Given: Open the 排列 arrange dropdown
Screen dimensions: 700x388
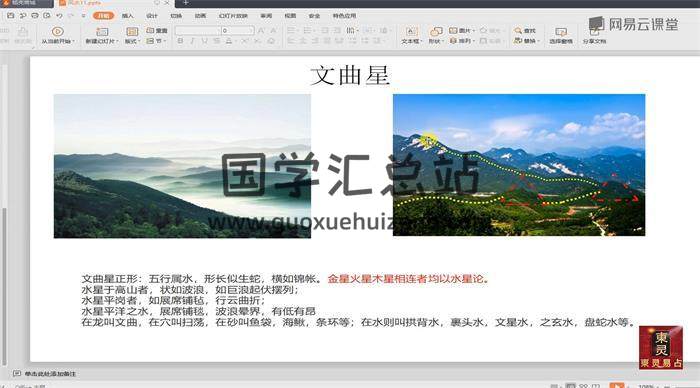Looking at the screenshot, I should 461,41.
